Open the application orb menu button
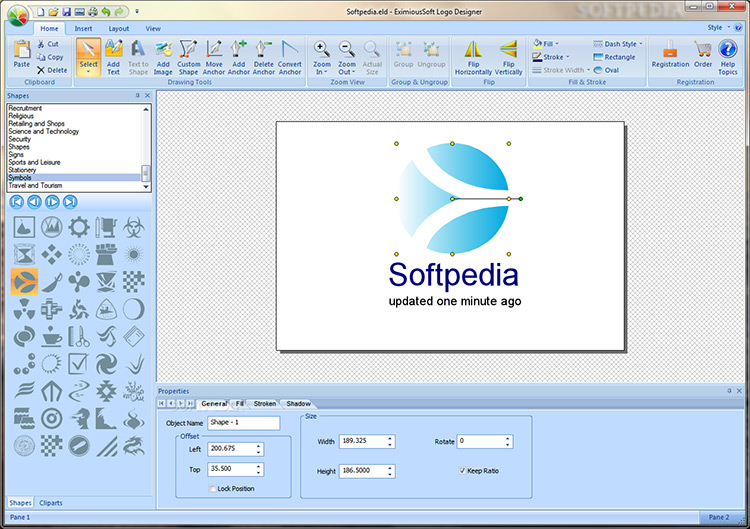750x529 pixels. 18,15
